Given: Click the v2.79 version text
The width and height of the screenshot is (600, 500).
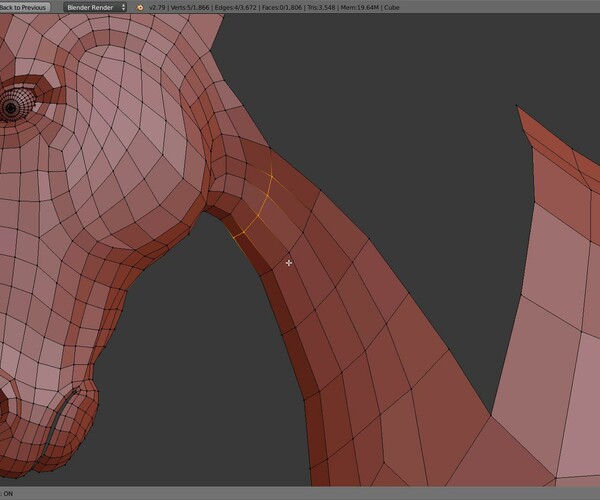Looking at the screenshot, I should pyautogui.click(x=157, y=7).
